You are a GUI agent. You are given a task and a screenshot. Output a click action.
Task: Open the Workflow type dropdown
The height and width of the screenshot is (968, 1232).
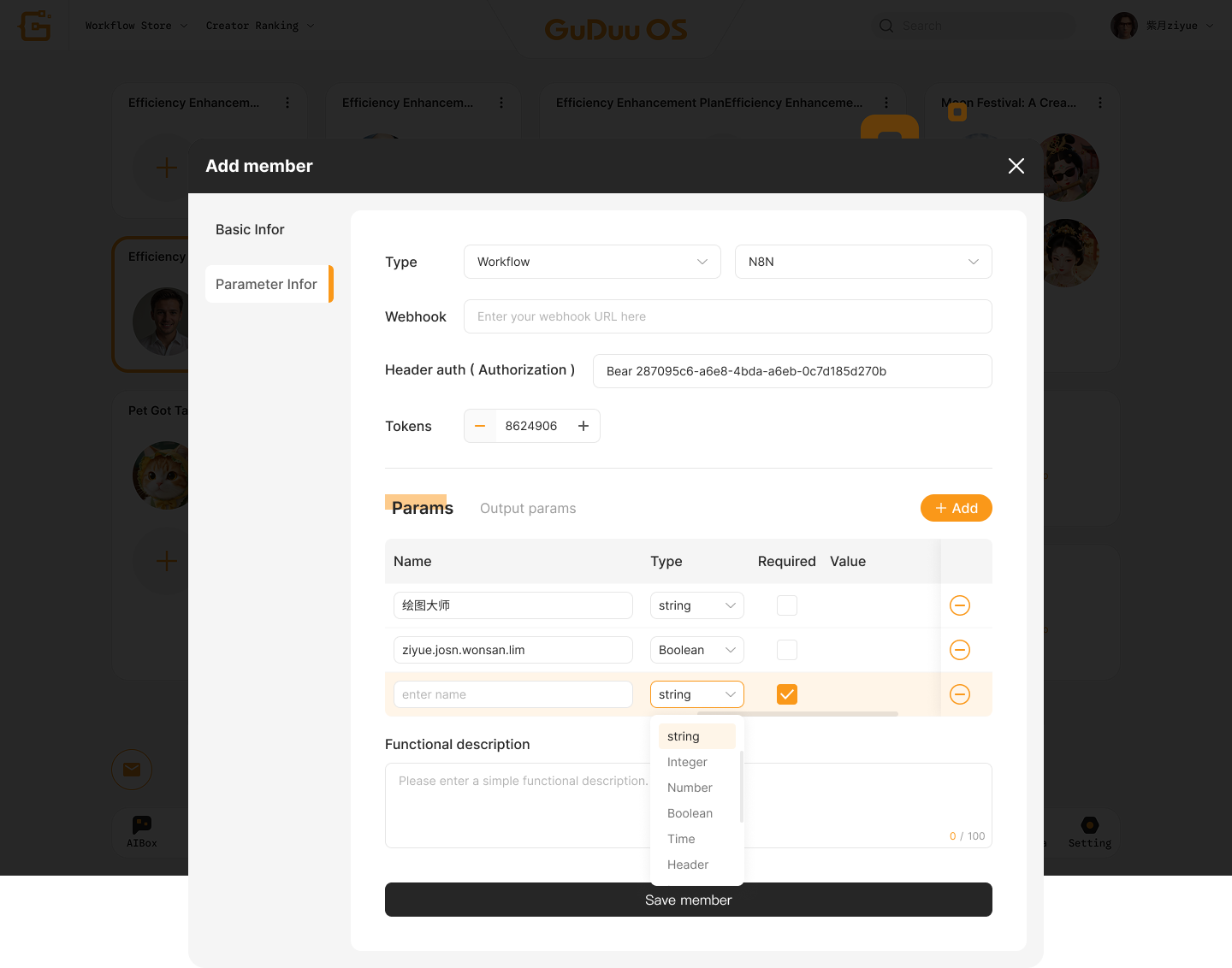pos(592,262)
